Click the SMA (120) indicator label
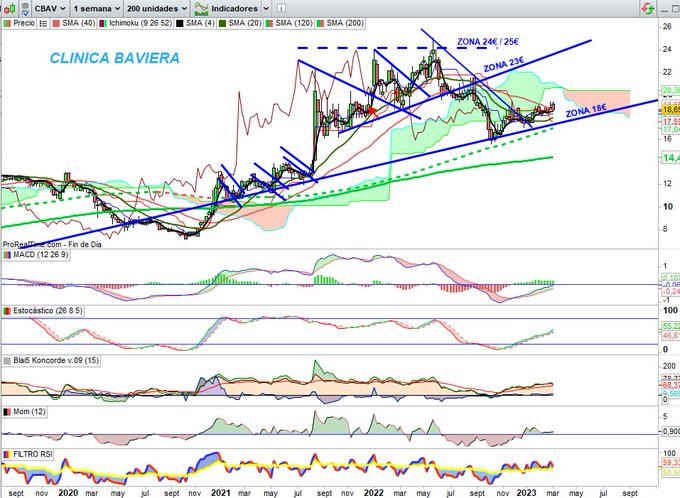Viewport: 680px width, 498px height. 294,23
